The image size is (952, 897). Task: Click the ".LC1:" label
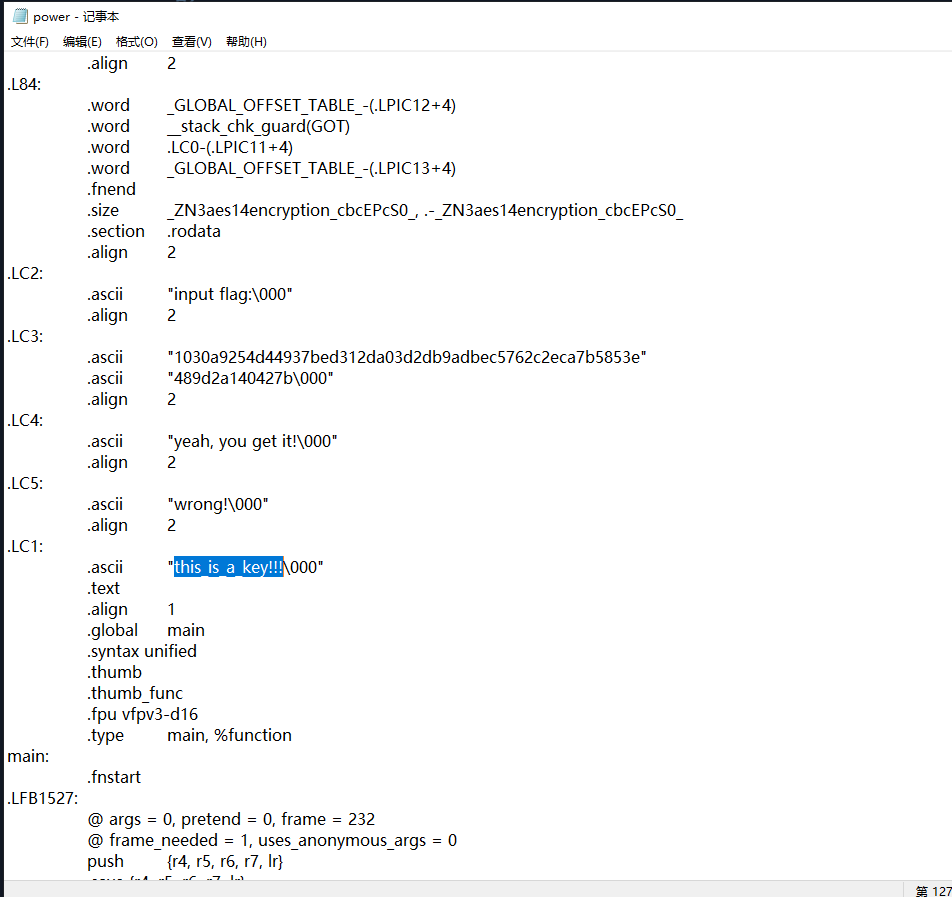click(x=25, y=547)
